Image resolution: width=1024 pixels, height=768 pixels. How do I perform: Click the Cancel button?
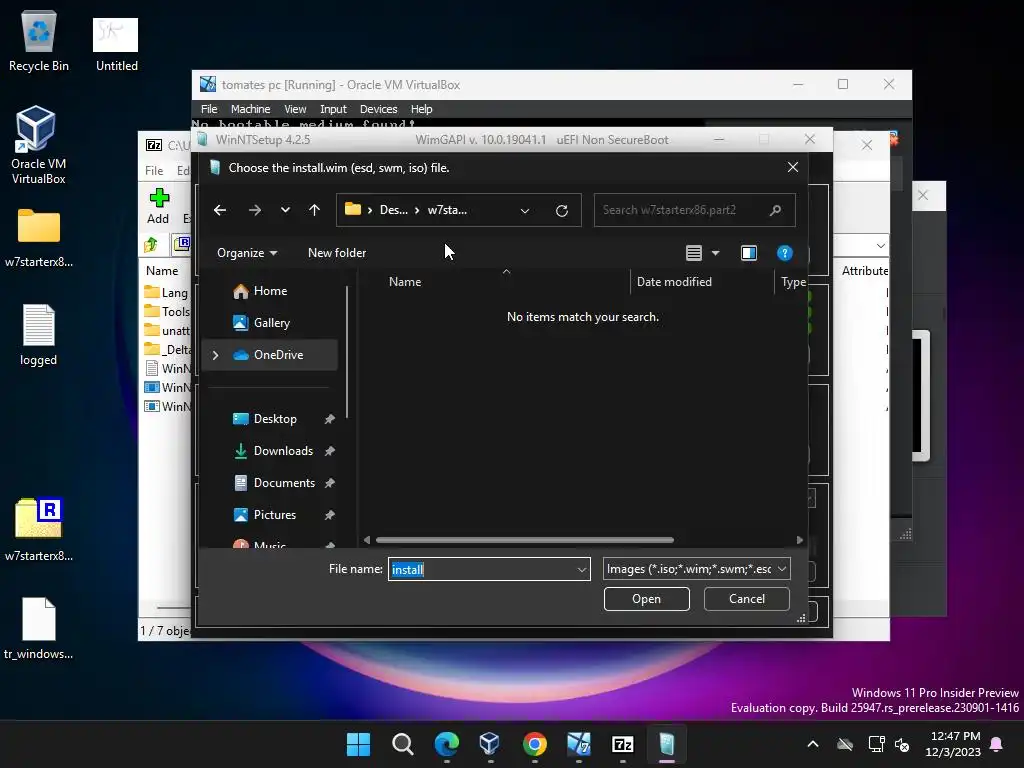coord(746,599)
